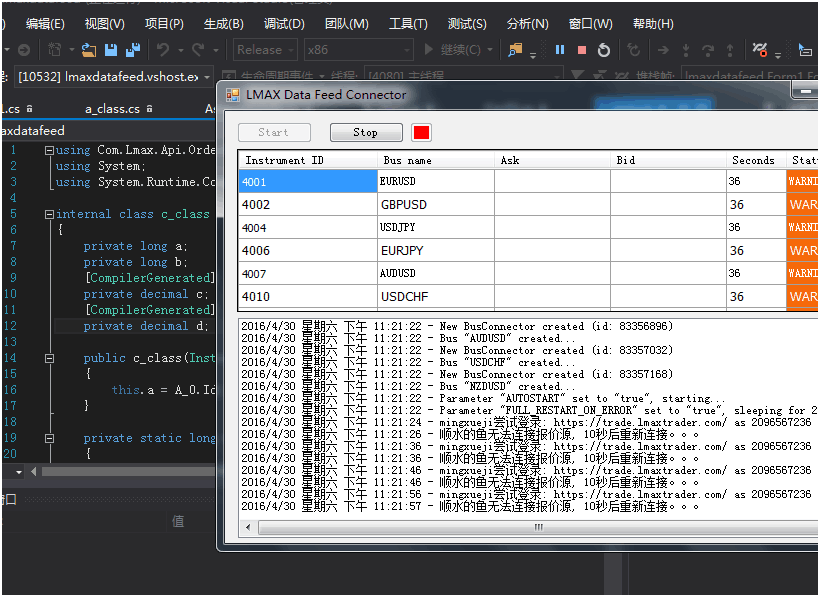Viewport: 820px width, 597px height.
Task: Open the x86 platform dropdown
Action: [x=358, y=50]
